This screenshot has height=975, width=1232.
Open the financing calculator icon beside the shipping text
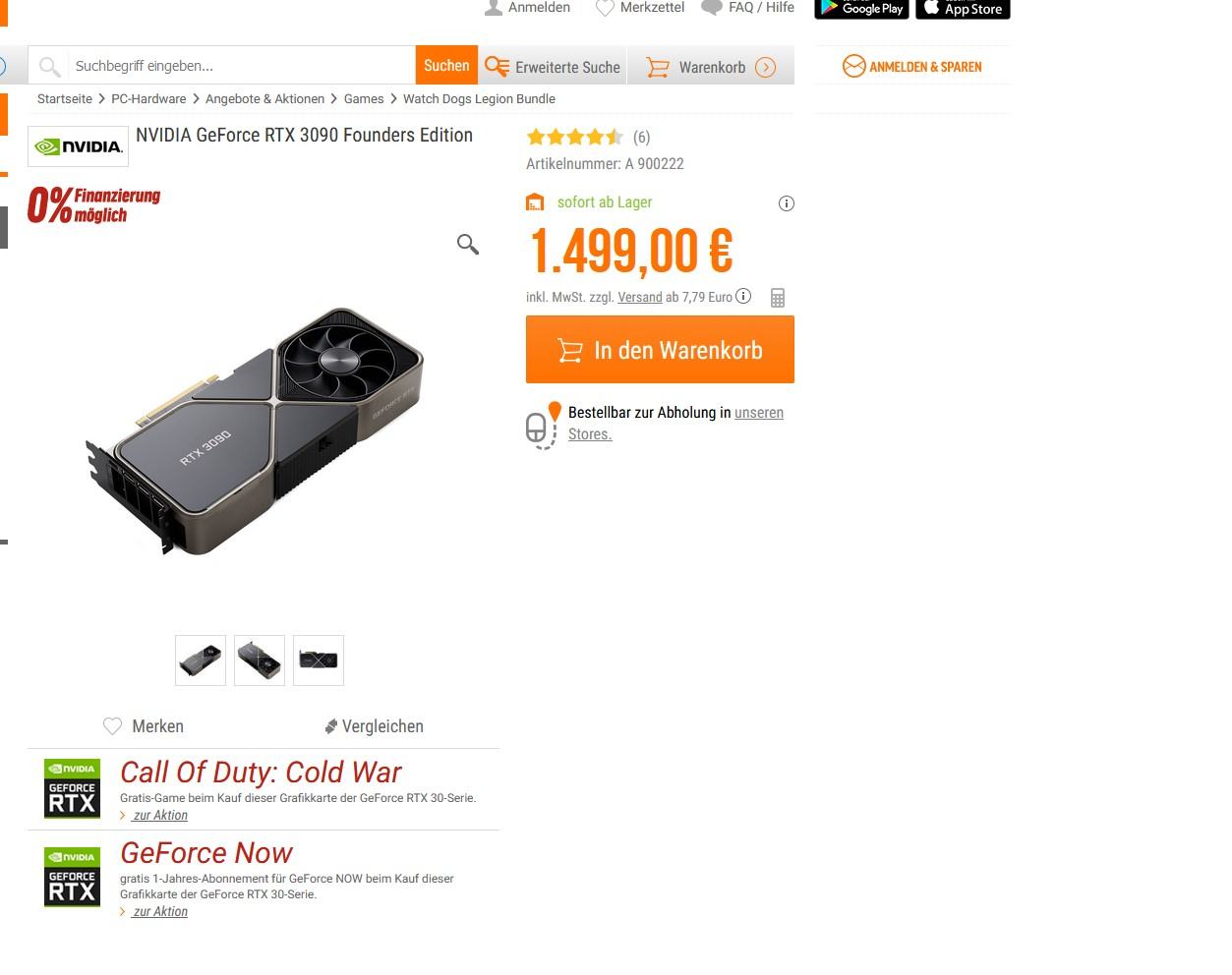click(778, 298)
